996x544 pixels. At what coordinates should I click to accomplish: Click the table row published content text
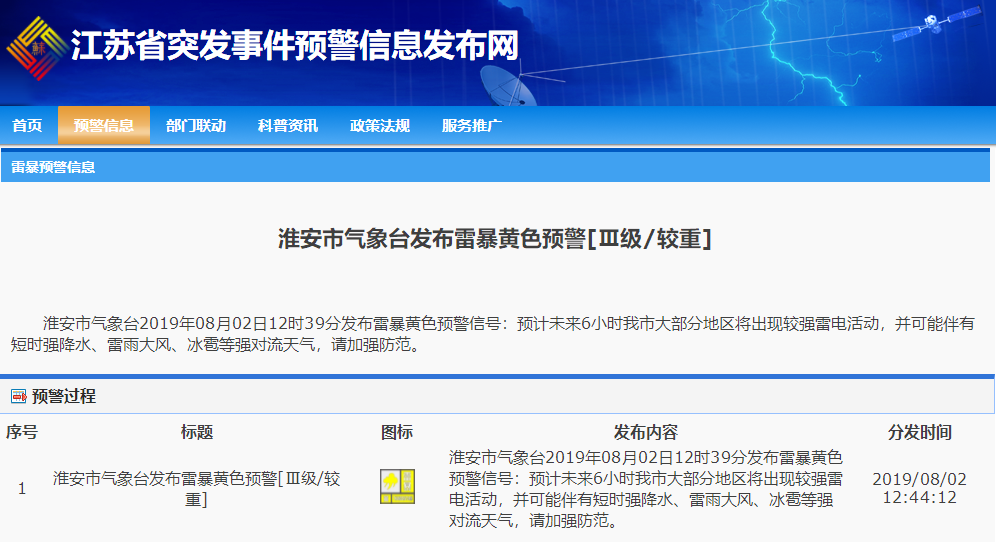coord(645,489)
